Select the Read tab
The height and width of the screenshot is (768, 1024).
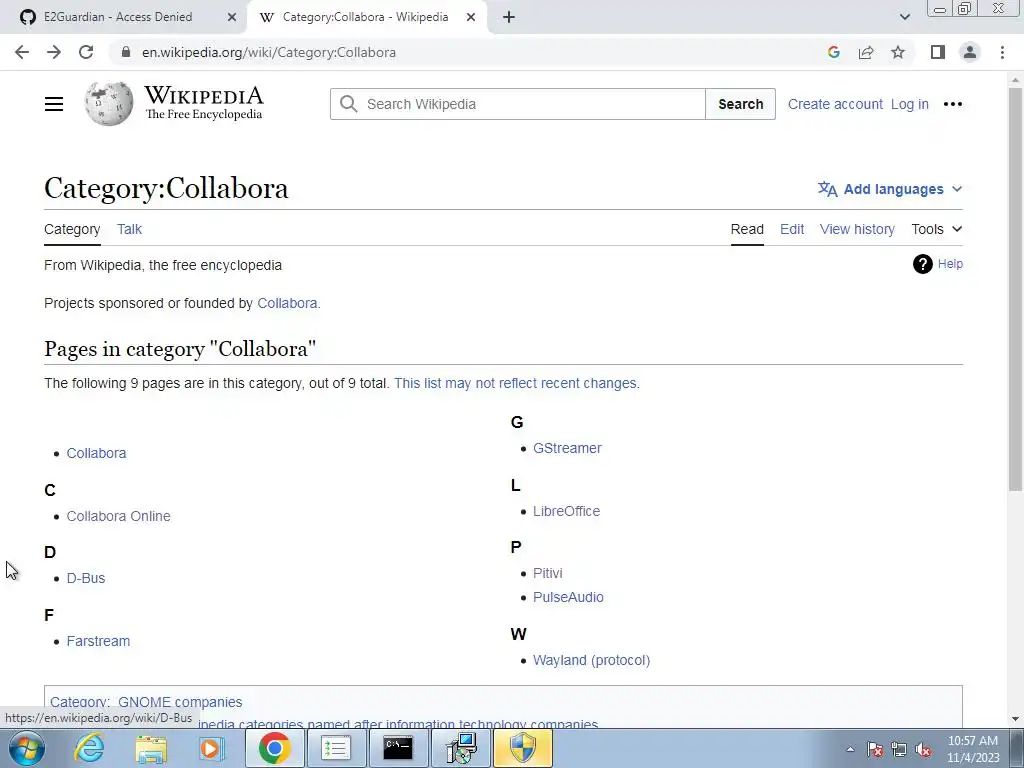[x=747, y=229]
